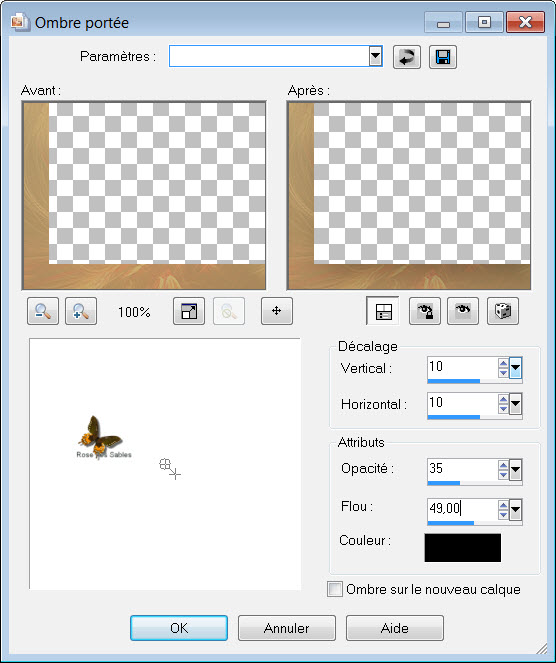The image size is (556, 663).
Task: Expand the Vertical offset slider dropdown arrow
Action: point(515,368)
